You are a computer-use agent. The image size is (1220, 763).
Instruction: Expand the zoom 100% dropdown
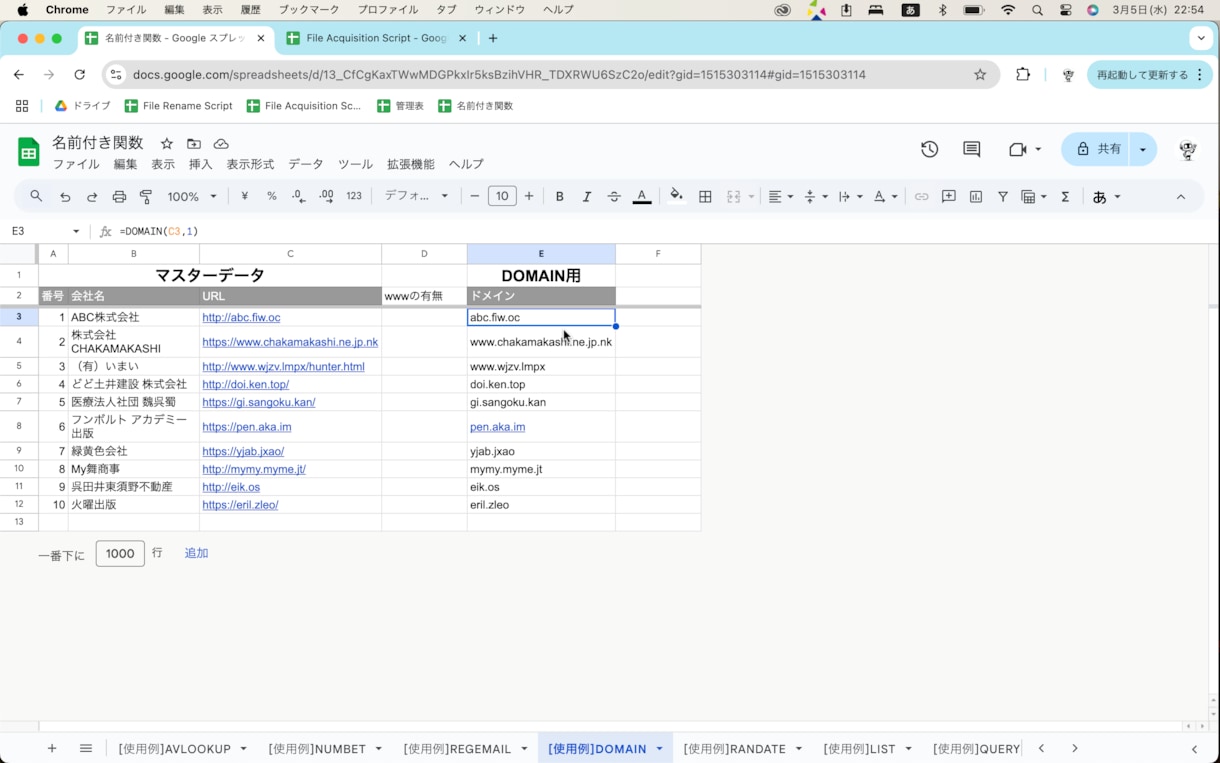pos(192,197)
